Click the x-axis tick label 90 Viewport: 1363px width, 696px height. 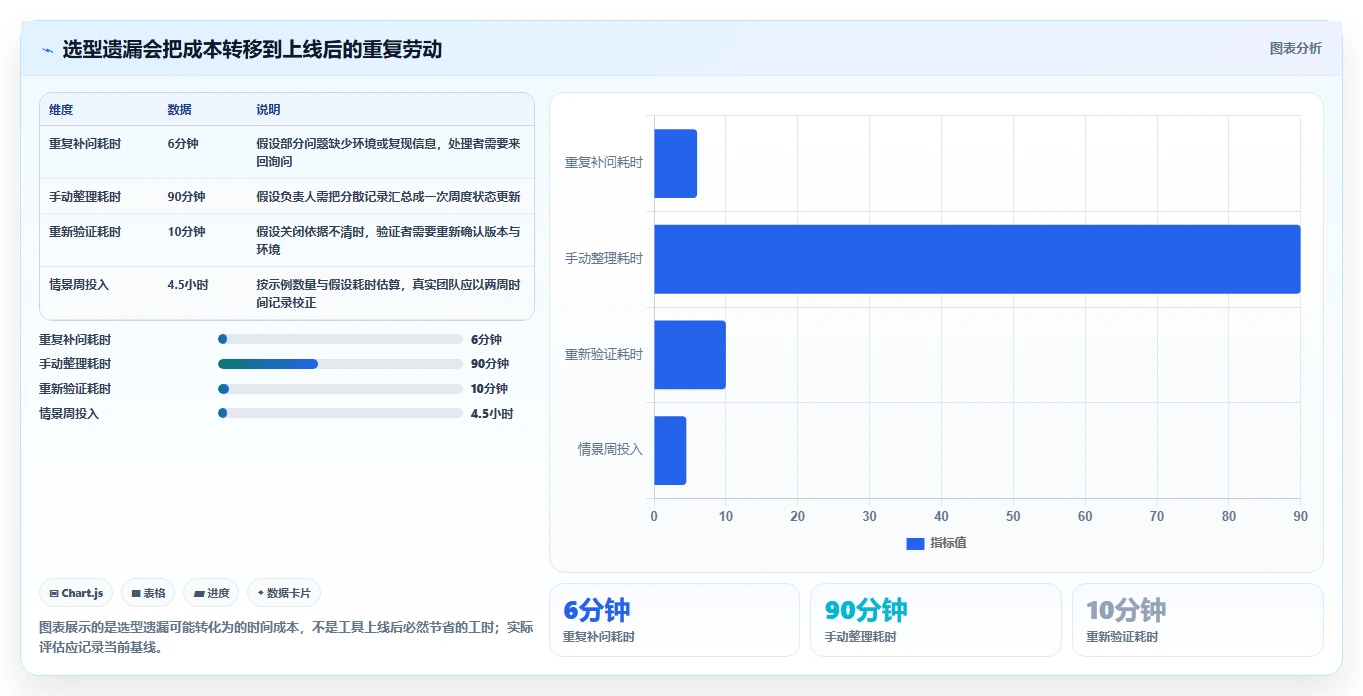[1300, 517]
